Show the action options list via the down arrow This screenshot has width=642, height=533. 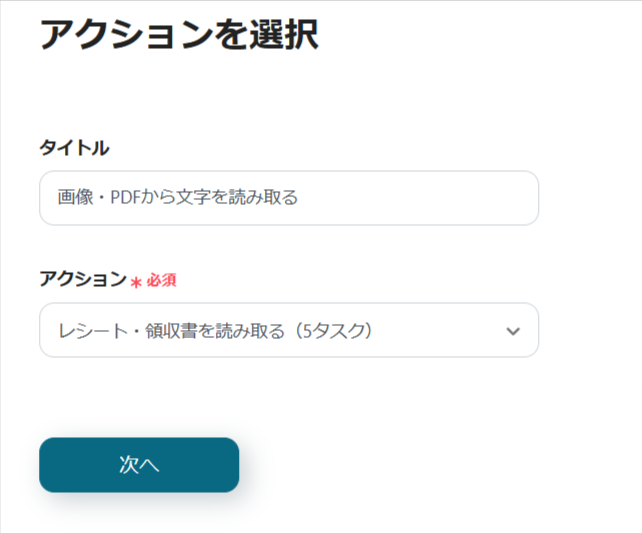point(513,331)
